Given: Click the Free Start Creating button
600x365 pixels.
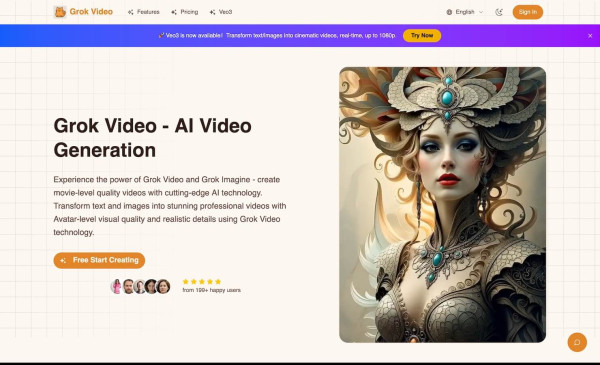Looking at the screenshot, I should coord(99,260).
